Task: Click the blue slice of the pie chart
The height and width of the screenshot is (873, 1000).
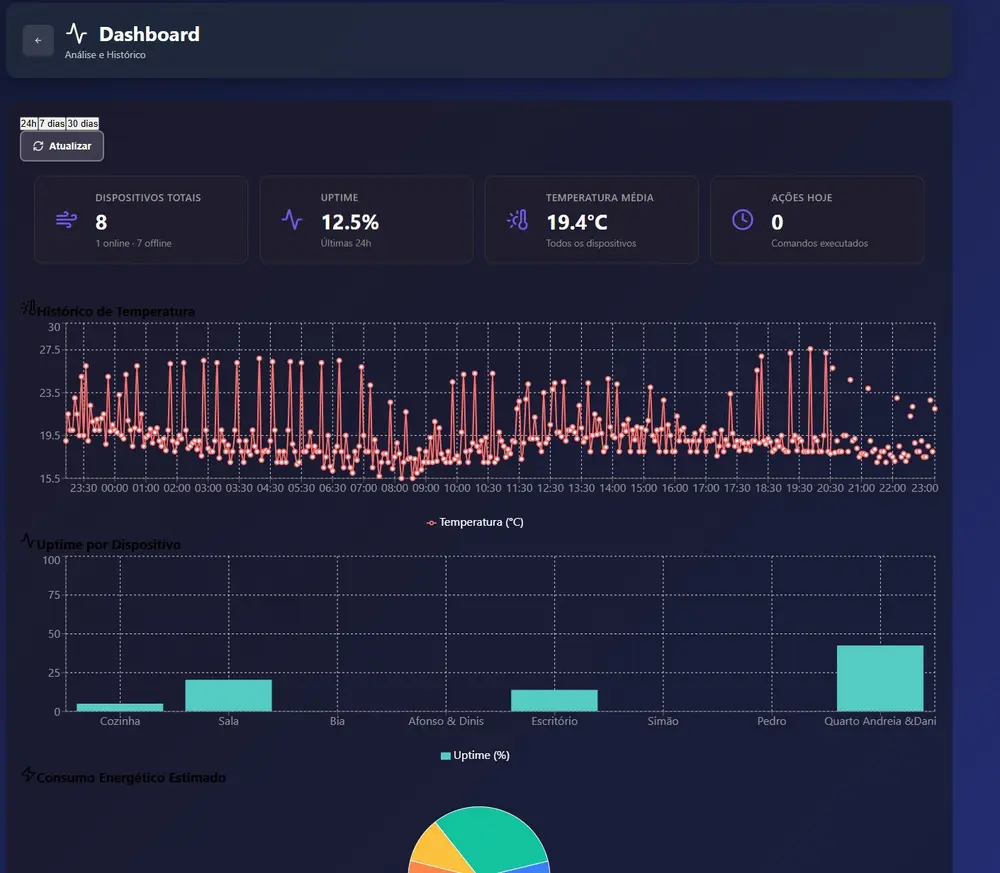Action: pyautogui.click(x=526, y=868)
